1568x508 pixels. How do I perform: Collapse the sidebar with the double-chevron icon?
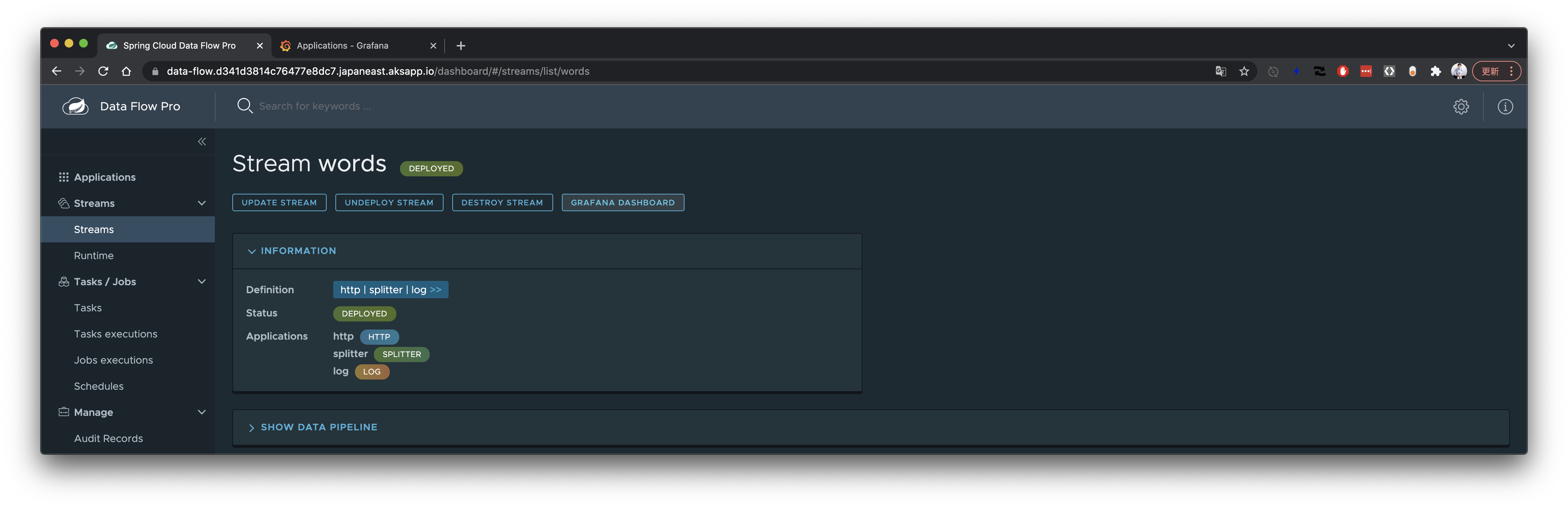(201, 142)
